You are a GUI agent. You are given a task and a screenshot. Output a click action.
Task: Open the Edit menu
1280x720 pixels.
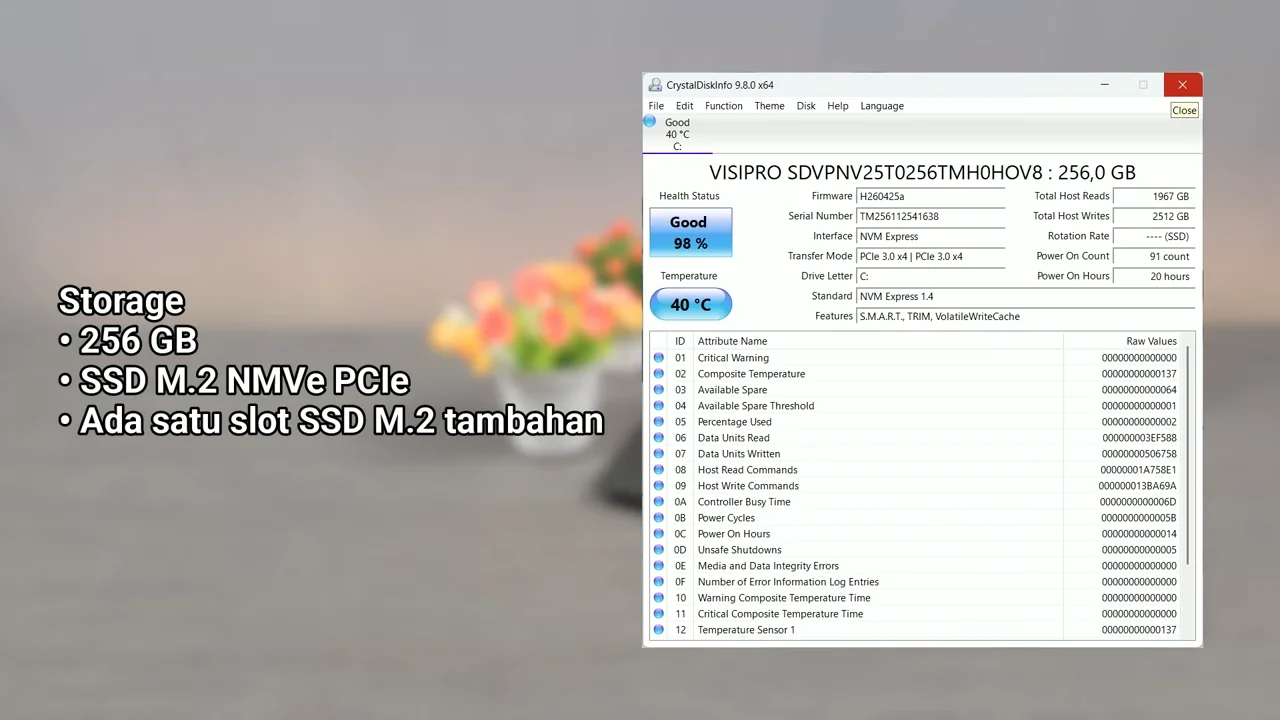pyautogui.click(x=684, y=106)
